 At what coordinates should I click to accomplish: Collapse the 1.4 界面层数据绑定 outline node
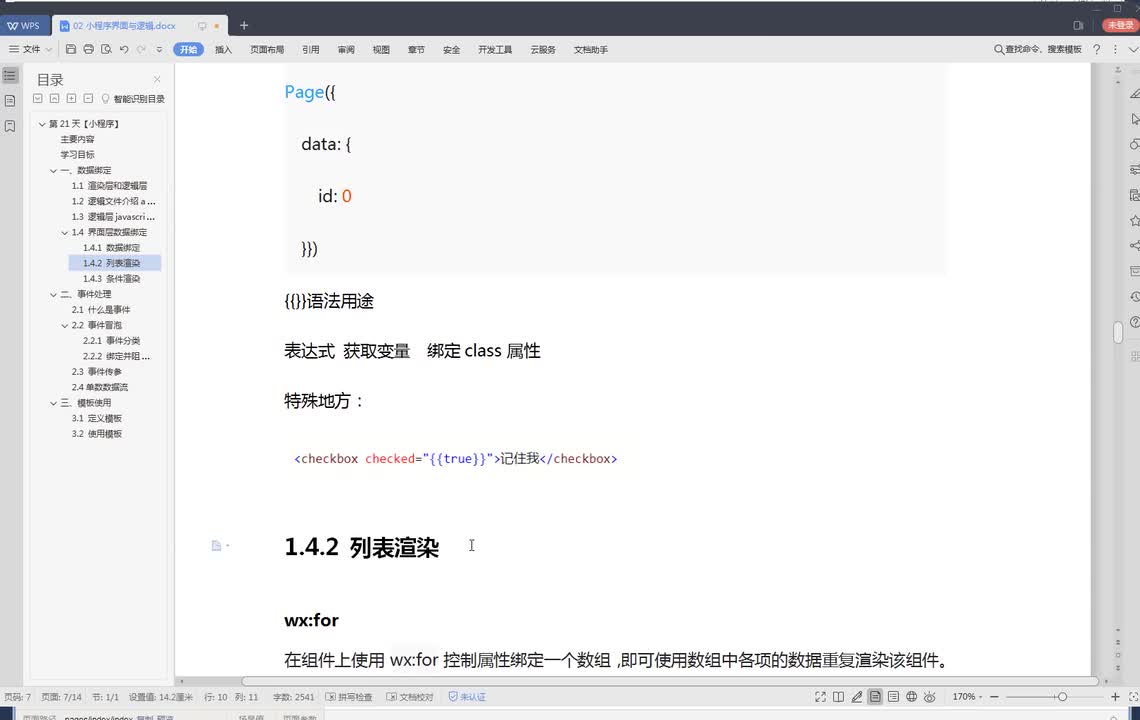tap(65, 233)
